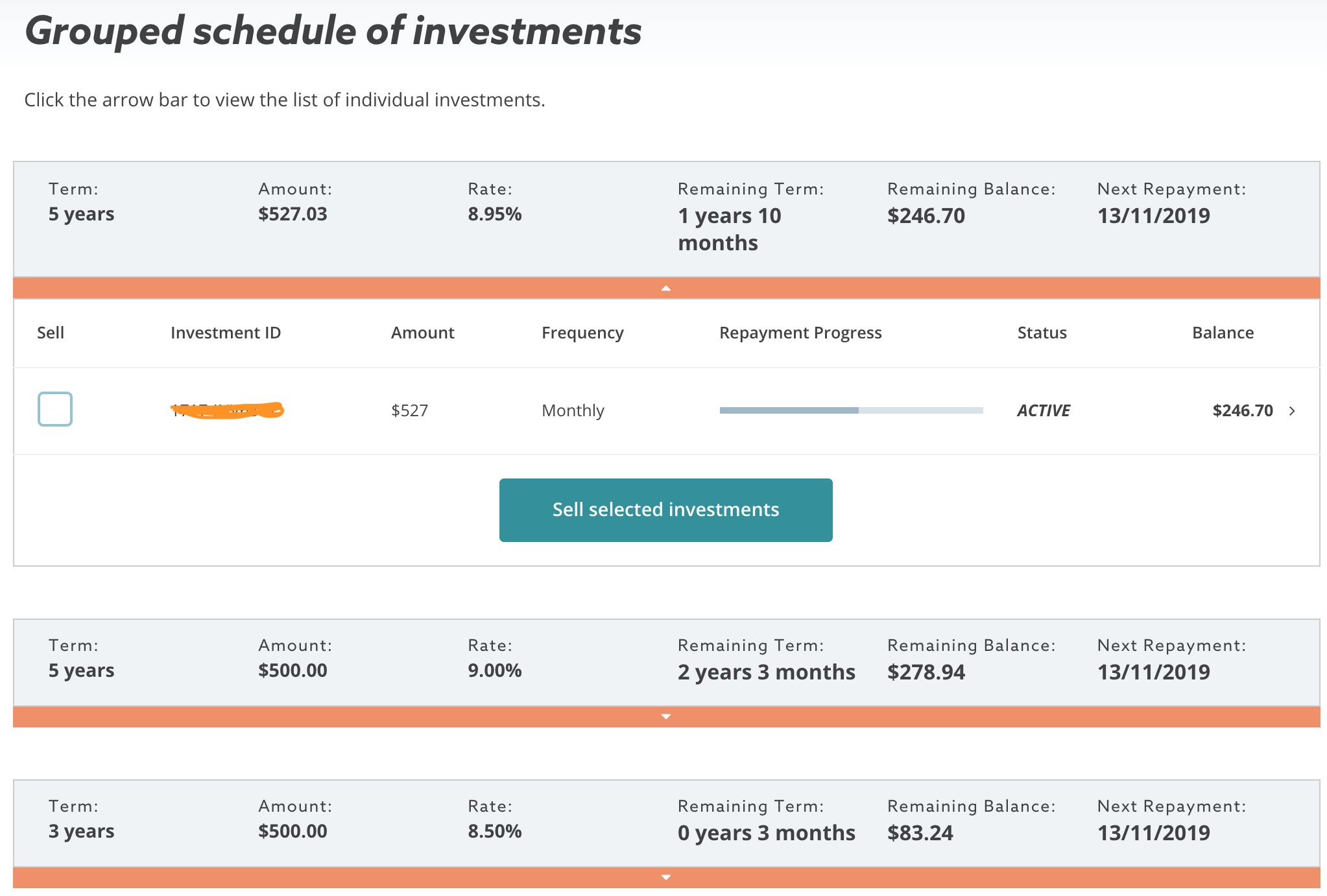Click the ACTIVE status label

1042,410
